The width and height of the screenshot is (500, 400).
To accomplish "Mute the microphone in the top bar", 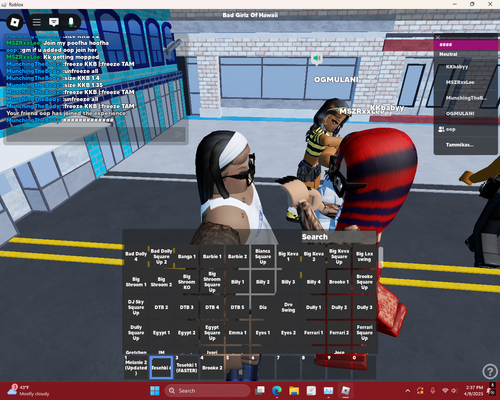I will tap(71, 22).
